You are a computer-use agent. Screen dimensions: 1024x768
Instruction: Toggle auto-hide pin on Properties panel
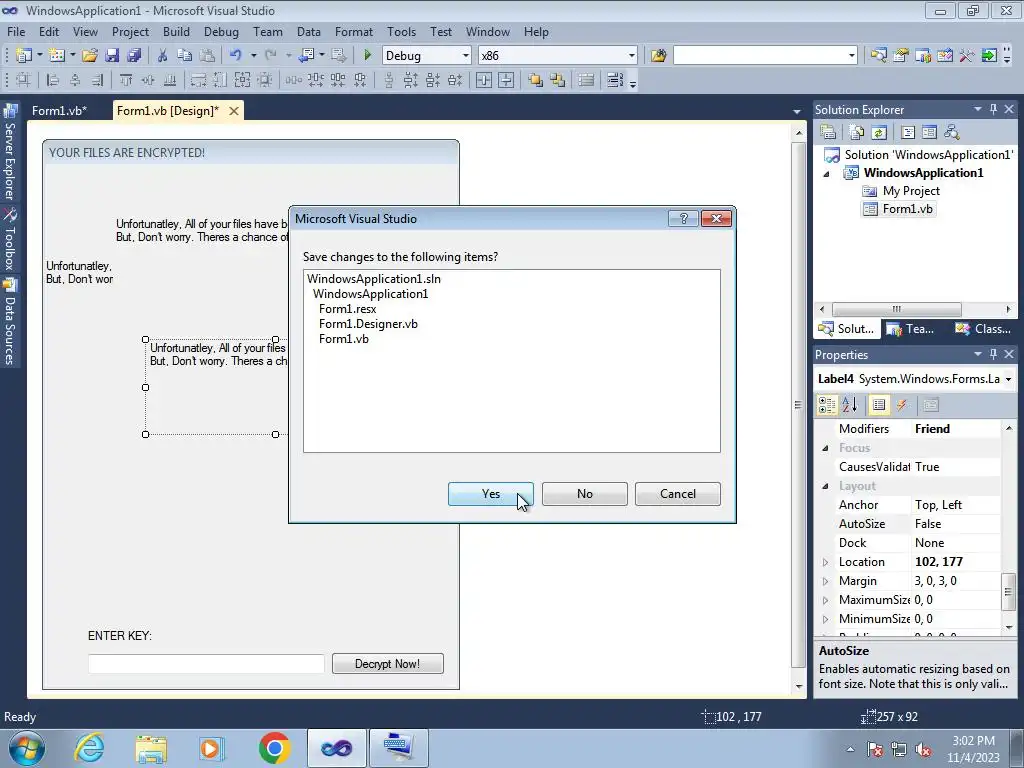993,354
